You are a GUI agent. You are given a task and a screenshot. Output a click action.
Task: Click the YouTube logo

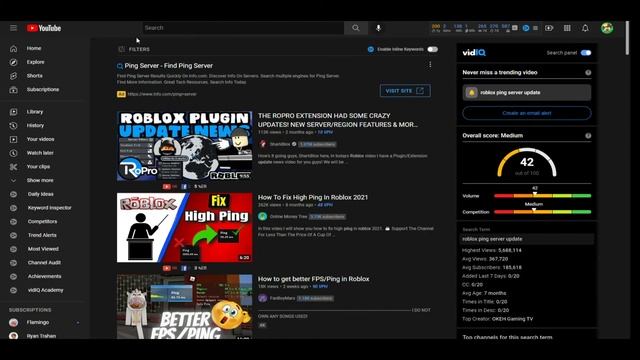(44, 28)
